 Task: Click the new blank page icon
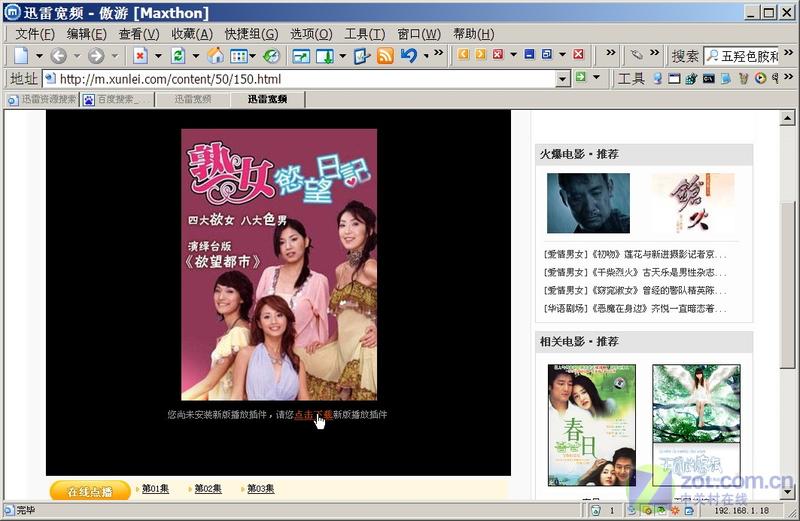[x=21, y=56]
